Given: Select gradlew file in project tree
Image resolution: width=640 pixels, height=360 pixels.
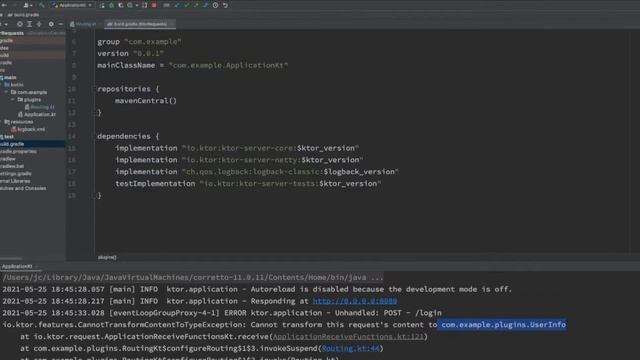Looking at the screenshot, I should (8, 159).
